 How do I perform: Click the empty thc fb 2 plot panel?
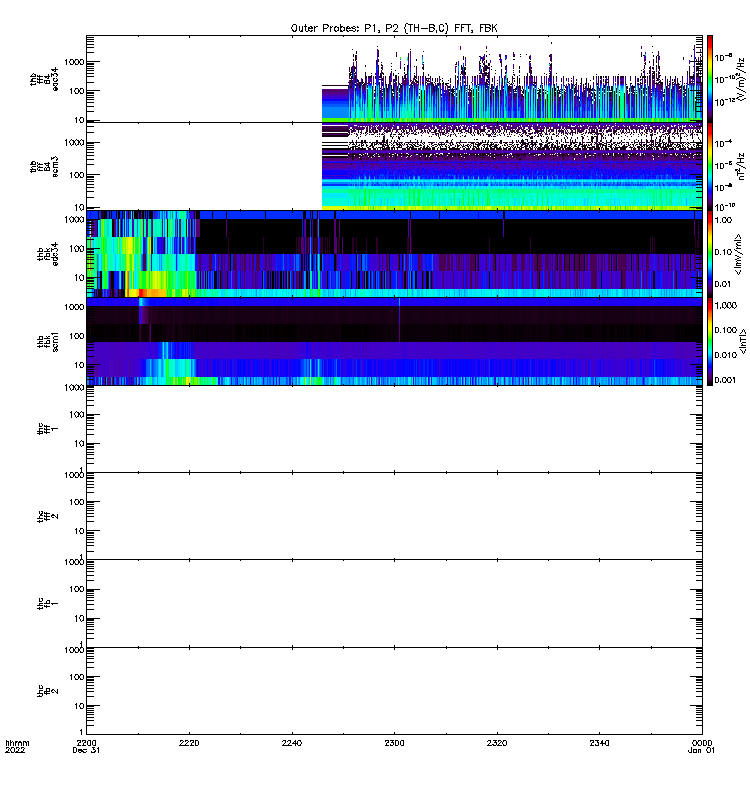pyautogui.click(x=394, y=691)
